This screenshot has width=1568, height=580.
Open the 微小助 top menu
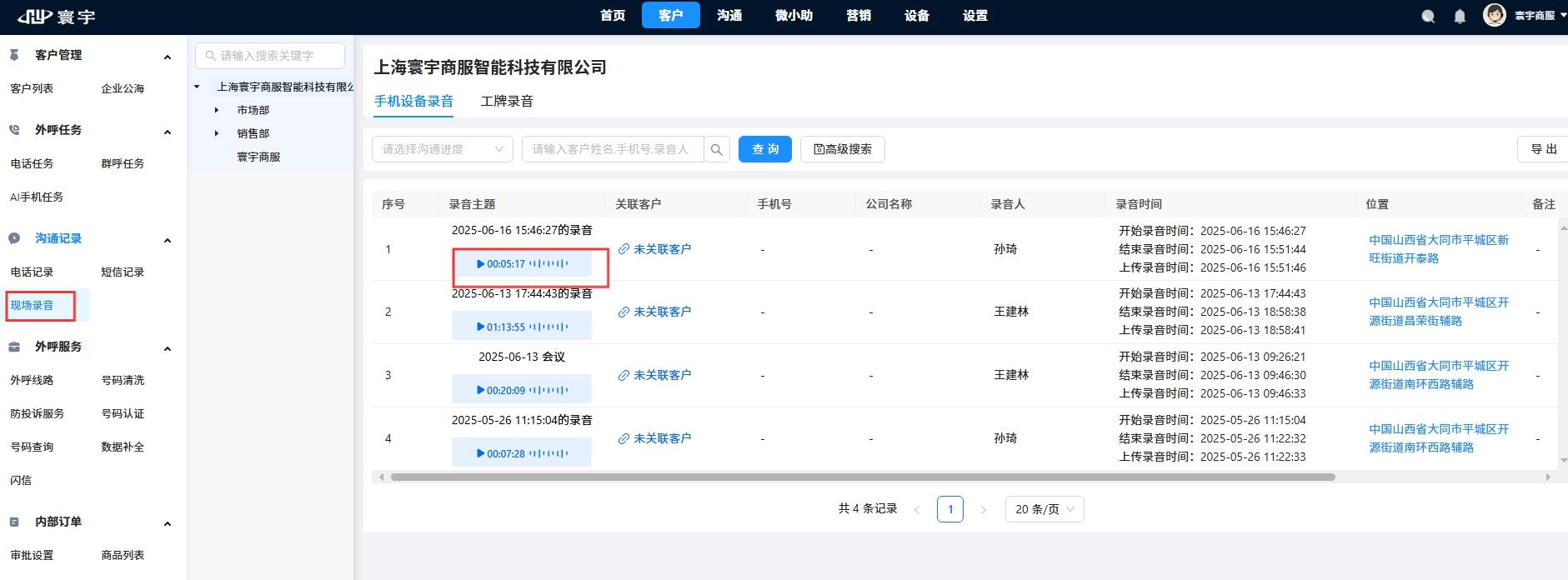tap(794, 15)
